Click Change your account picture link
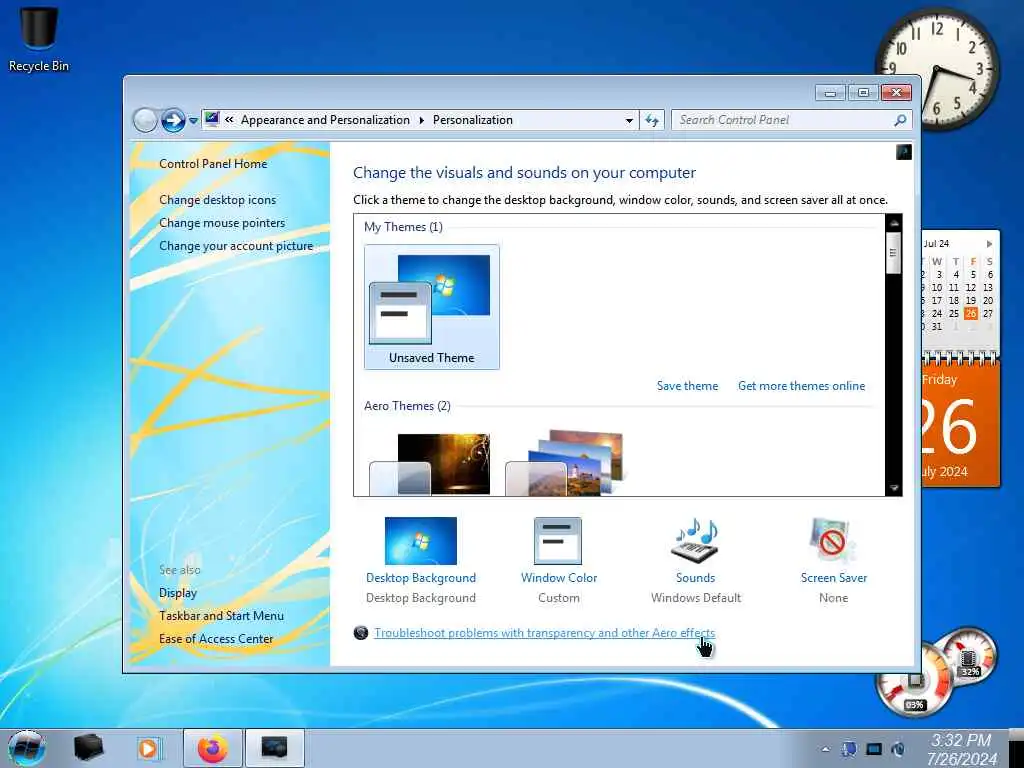This screenshot has height=768, width=1024. point(236,246)
